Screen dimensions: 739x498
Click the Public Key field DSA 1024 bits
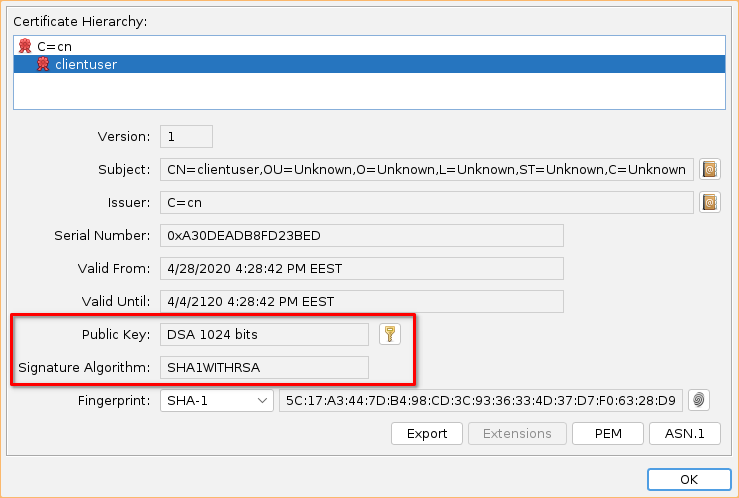[x=264, y=334]
